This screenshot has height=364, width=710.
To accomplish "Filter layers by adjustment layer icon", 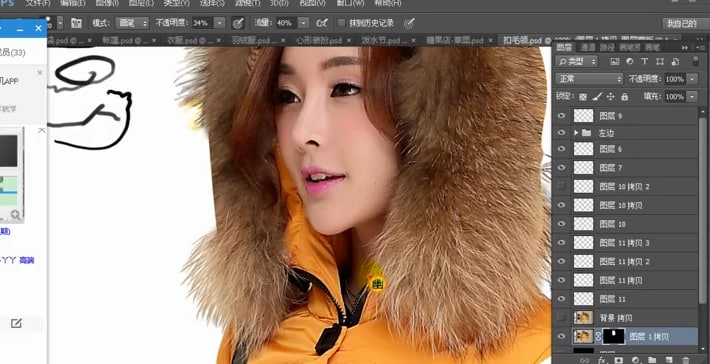I will pos(629,62).
